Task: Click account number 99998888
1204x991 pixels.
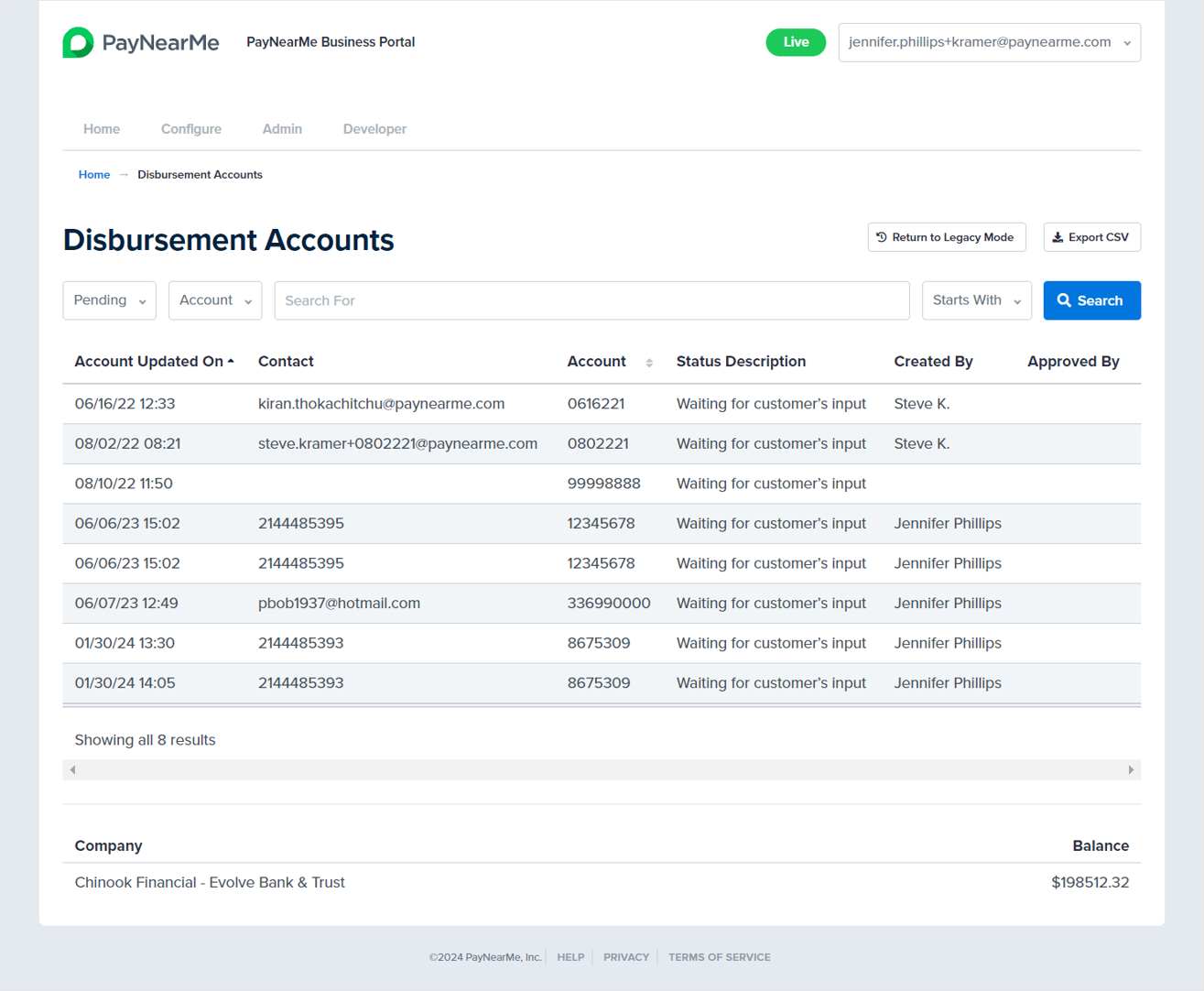Action: (604, 484)
